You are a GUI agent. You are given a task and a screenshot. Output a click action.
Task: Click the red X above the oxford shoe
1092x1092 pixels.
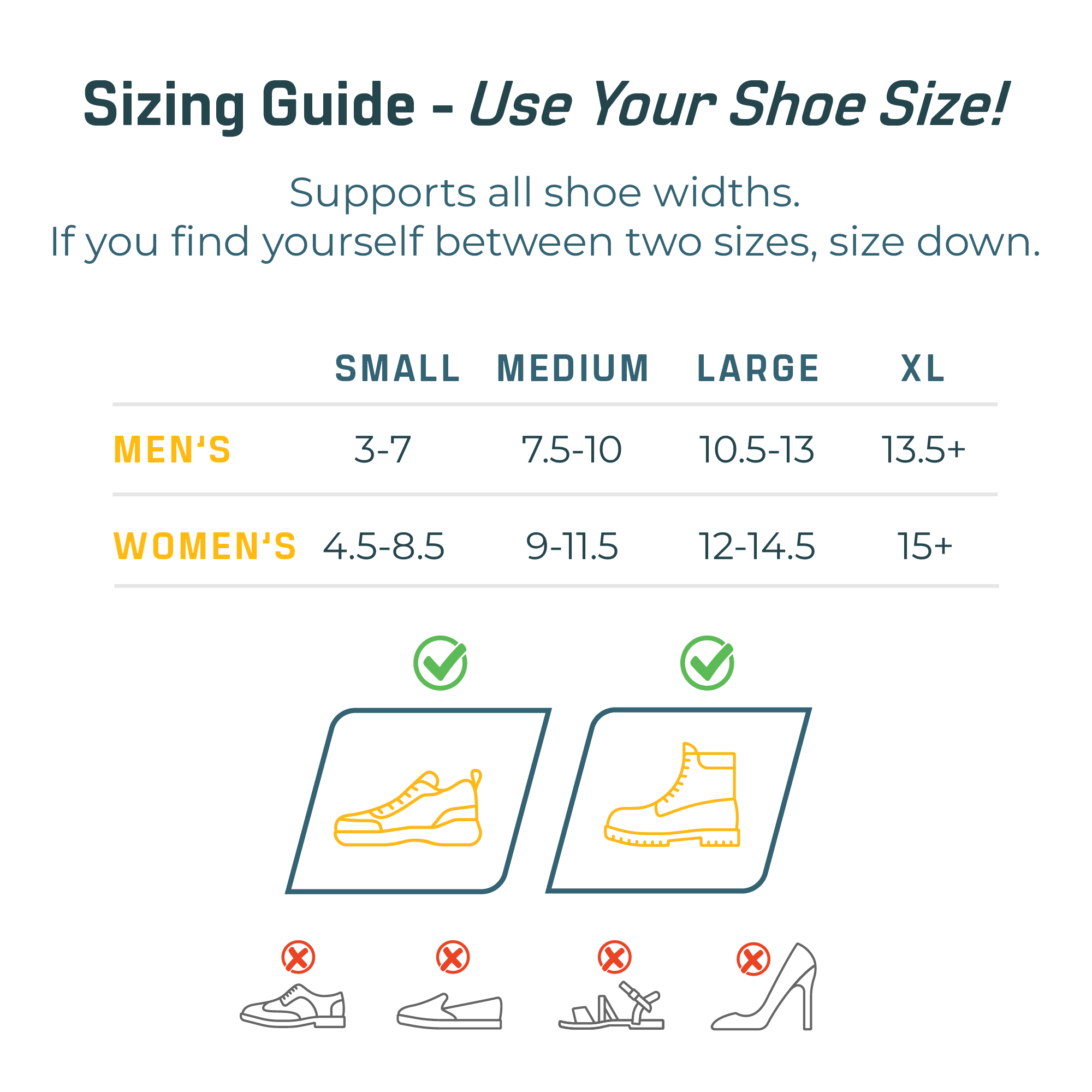[x=299, y=958]
